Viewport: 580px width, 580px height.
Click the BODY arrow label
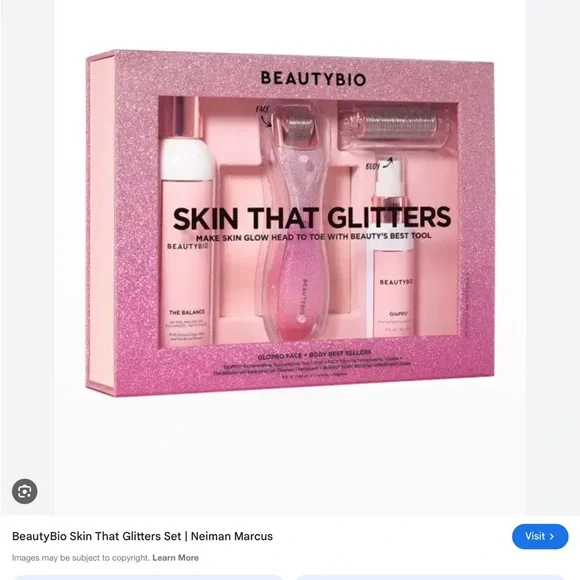click(x=379, y=165)
